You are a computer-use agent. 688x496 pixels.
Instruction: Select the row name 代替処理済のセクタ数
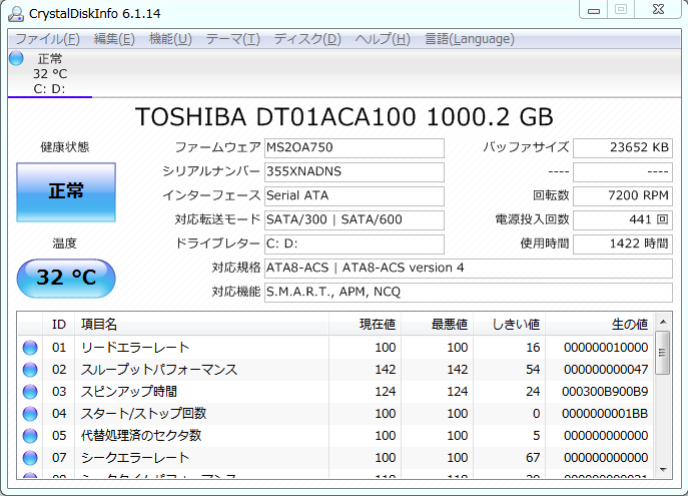(141, 435)
